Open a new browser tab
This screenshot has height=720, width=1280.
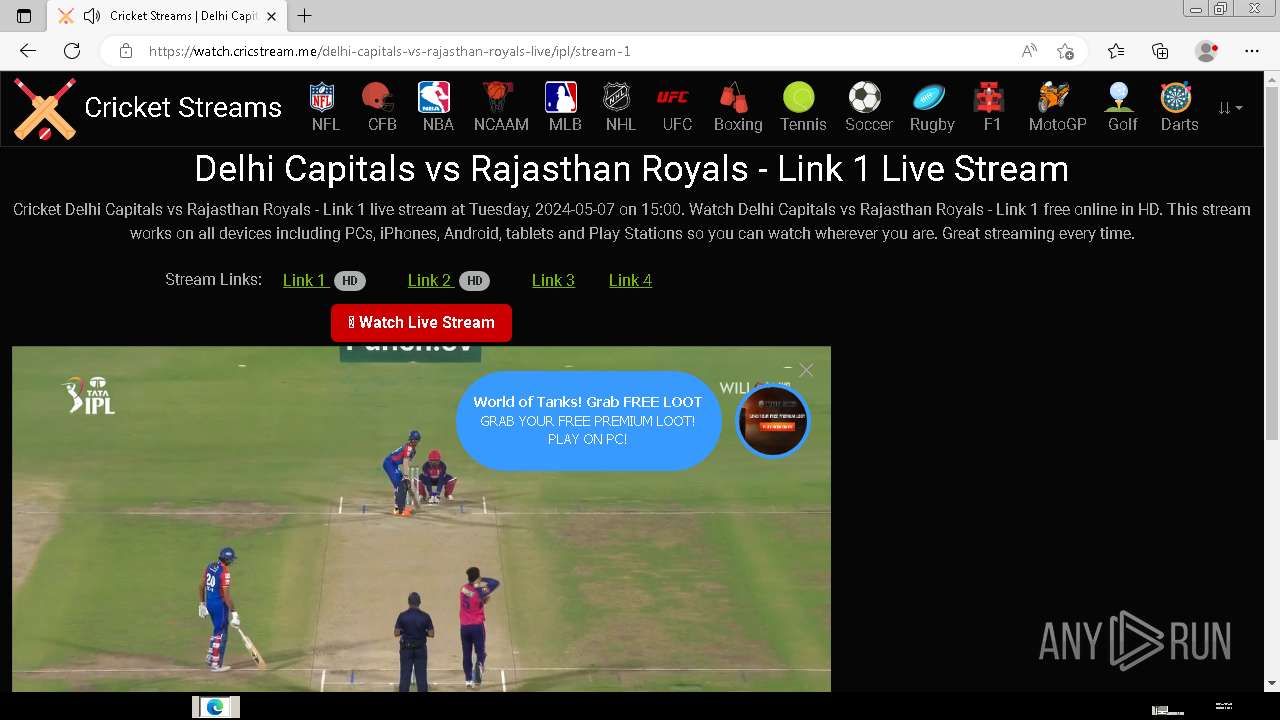[x=305, y=16]
